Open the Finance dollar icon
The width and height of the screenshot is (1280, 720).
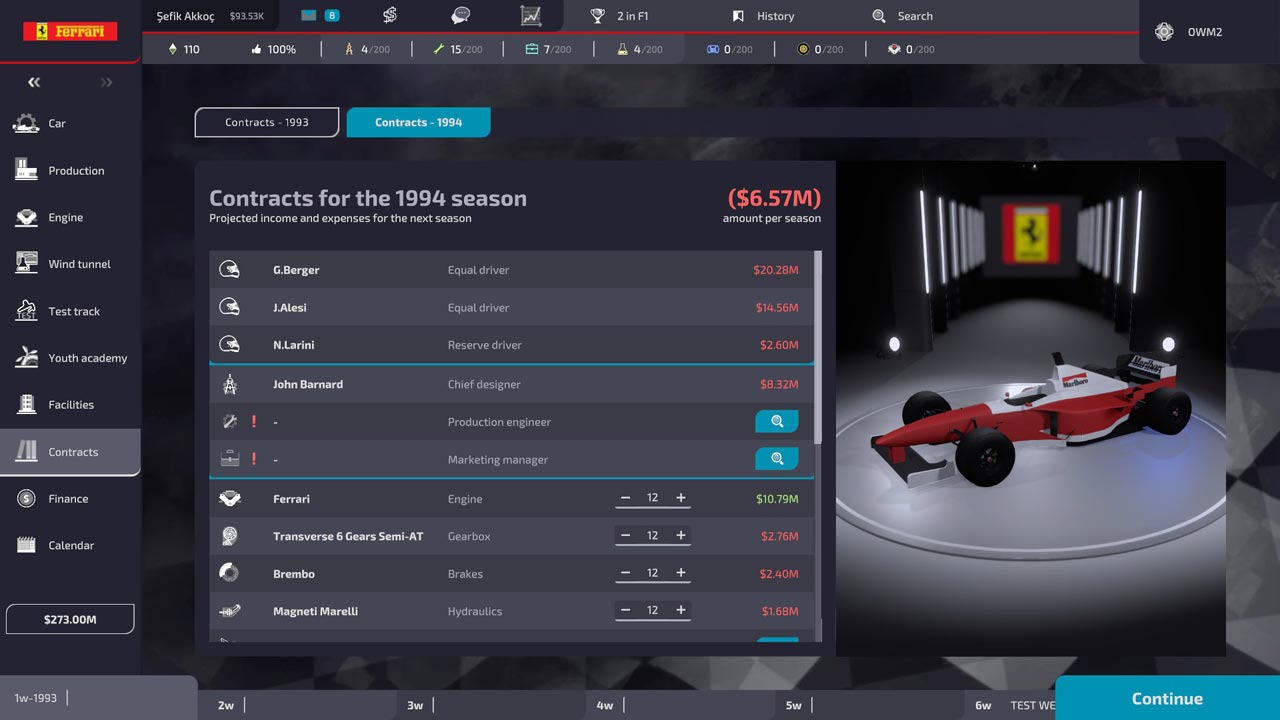(x=26, y=498)
